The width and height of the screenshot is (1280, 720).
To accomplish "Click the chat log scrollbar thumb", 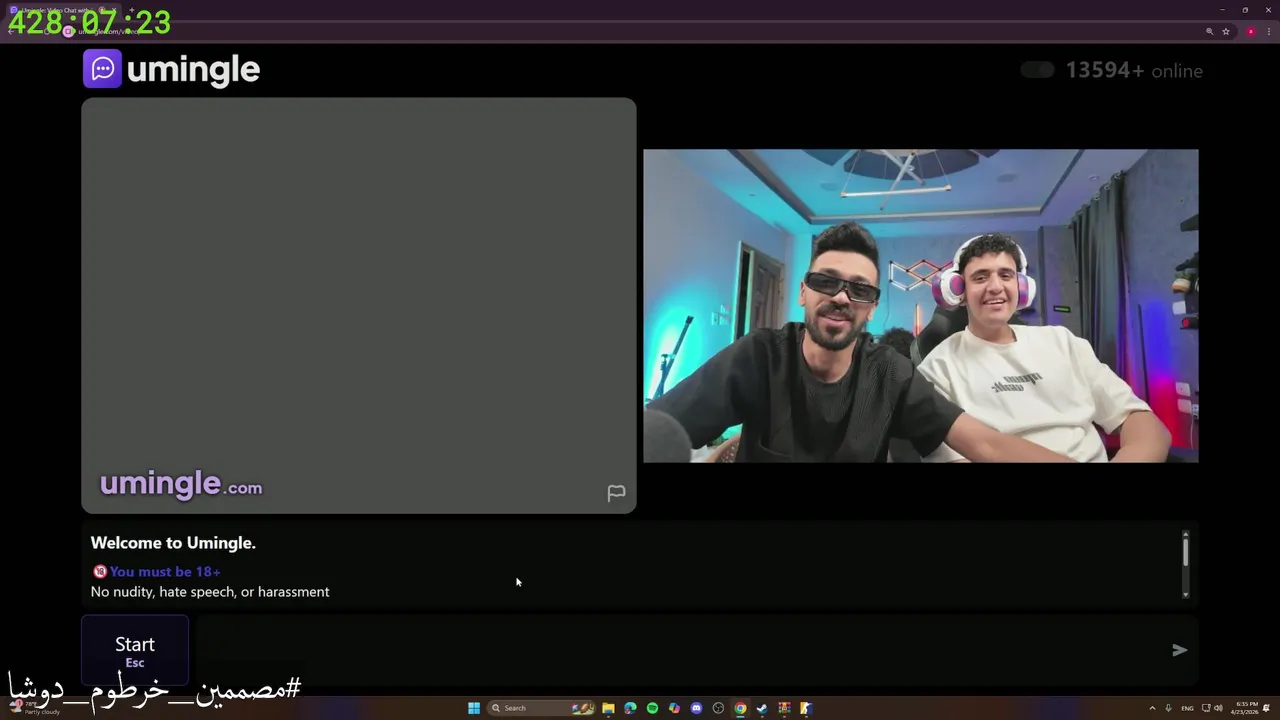I will click(x=1186, y=552).
